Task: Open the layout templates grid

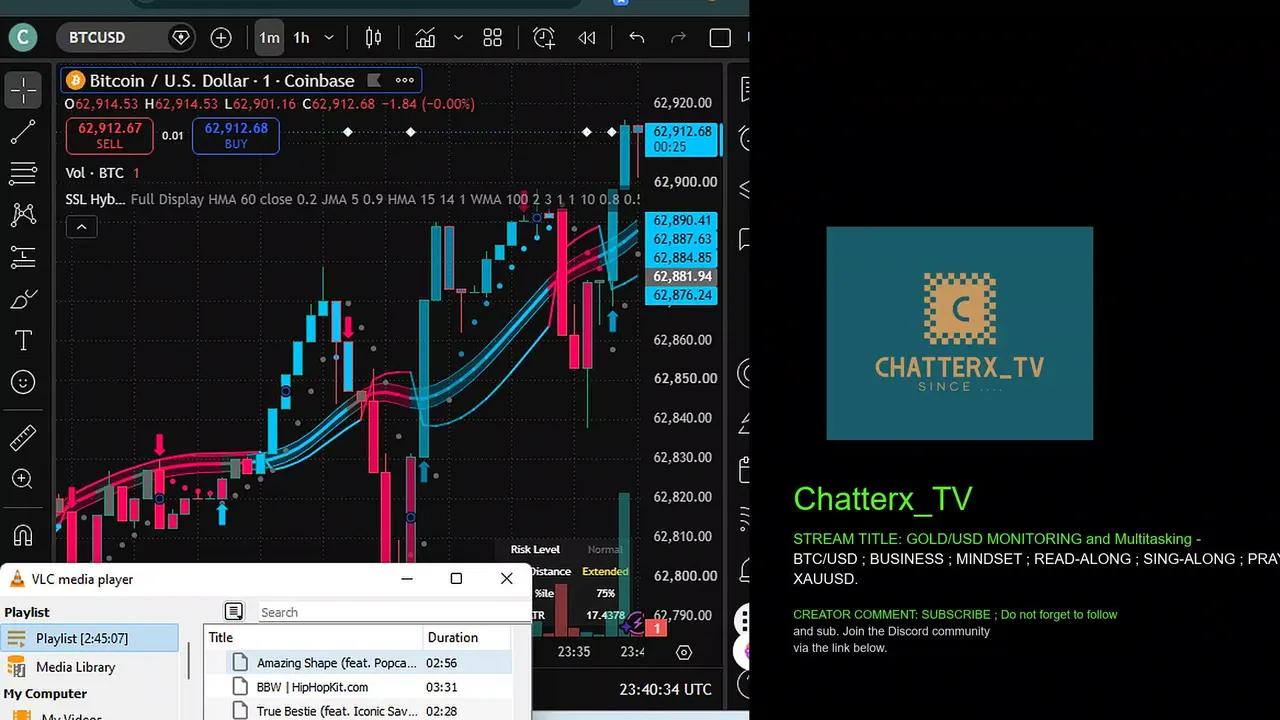Action: coord(492,38)
